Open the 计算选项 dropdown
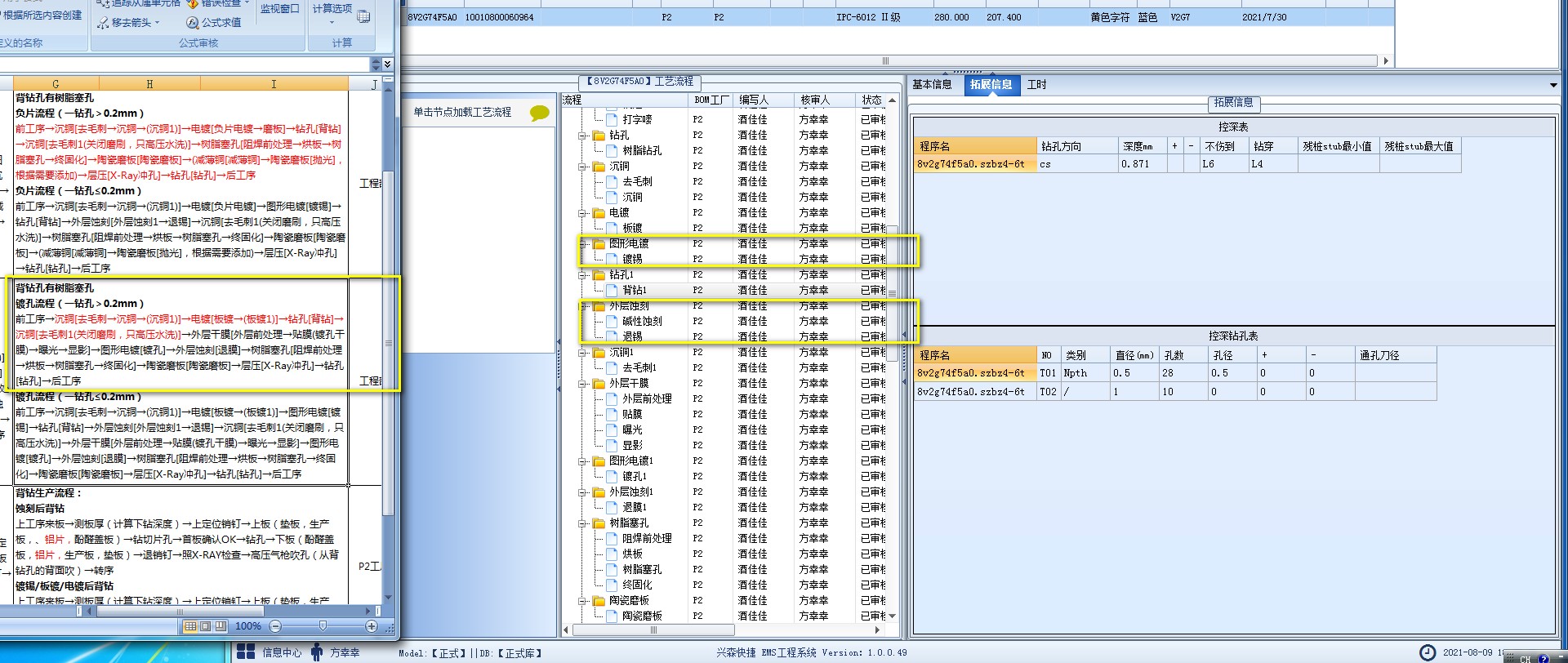The width and height of the screenshot is (1568, 663). pyautogui.click(x=332, y=14)
